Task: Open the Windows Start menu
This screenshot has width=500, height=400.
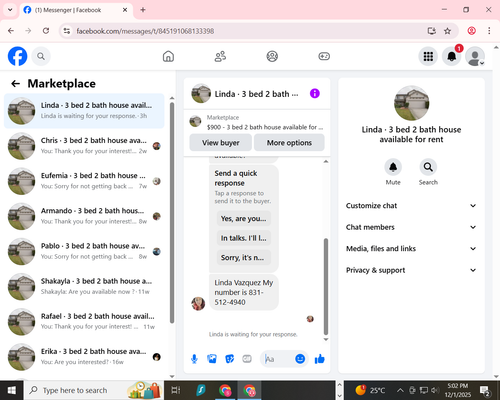Action: (12, 390)
